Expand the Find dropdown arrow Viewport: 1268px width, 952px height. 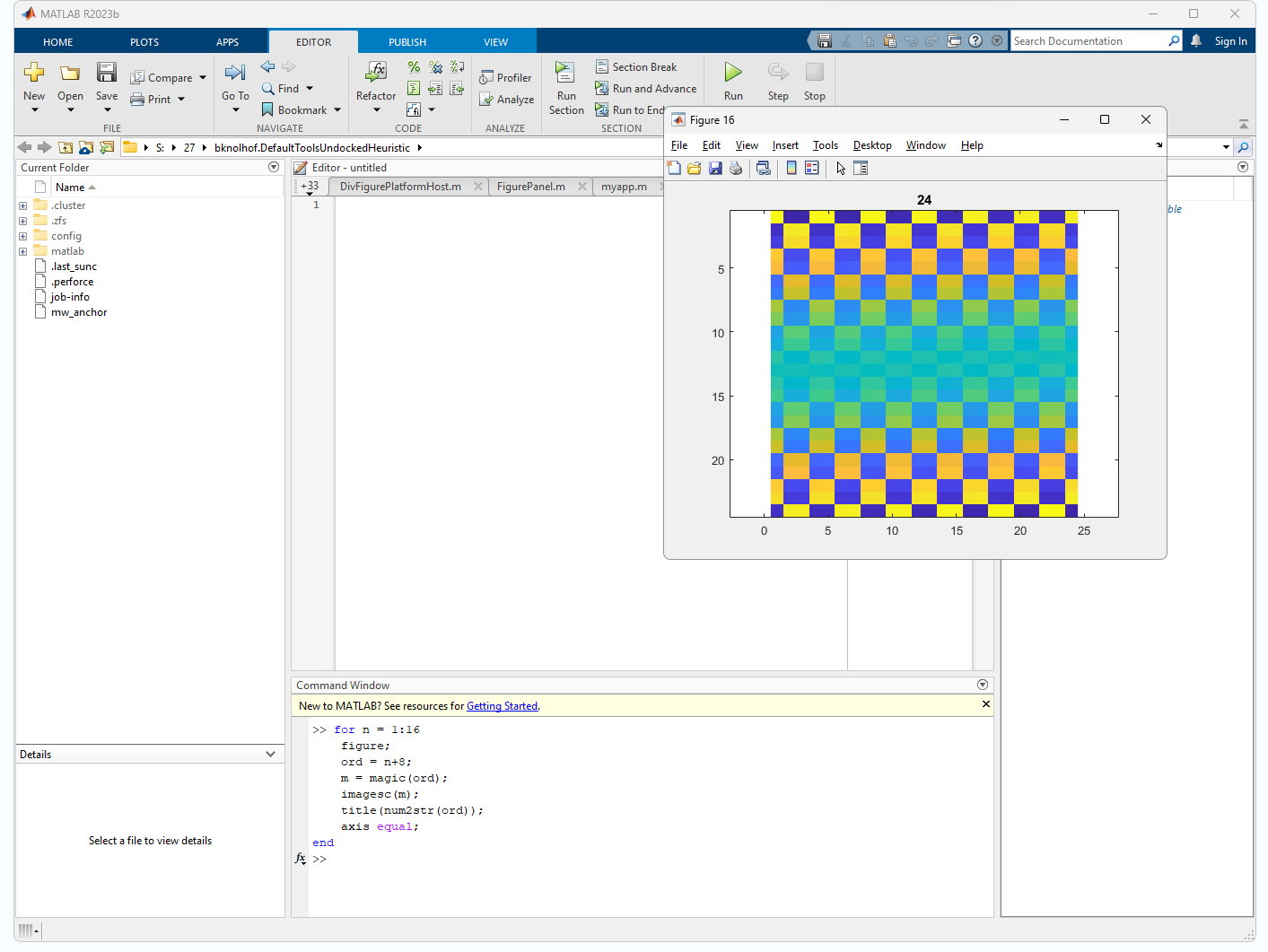pyautogui.click(x=310, y=89)
